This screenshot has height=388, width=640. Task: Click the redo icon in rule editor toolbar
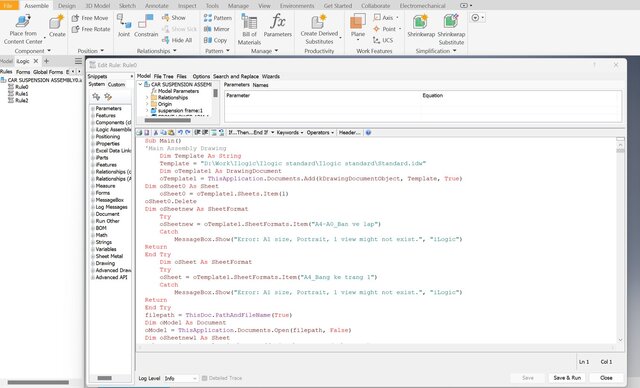tap(187, 133)
